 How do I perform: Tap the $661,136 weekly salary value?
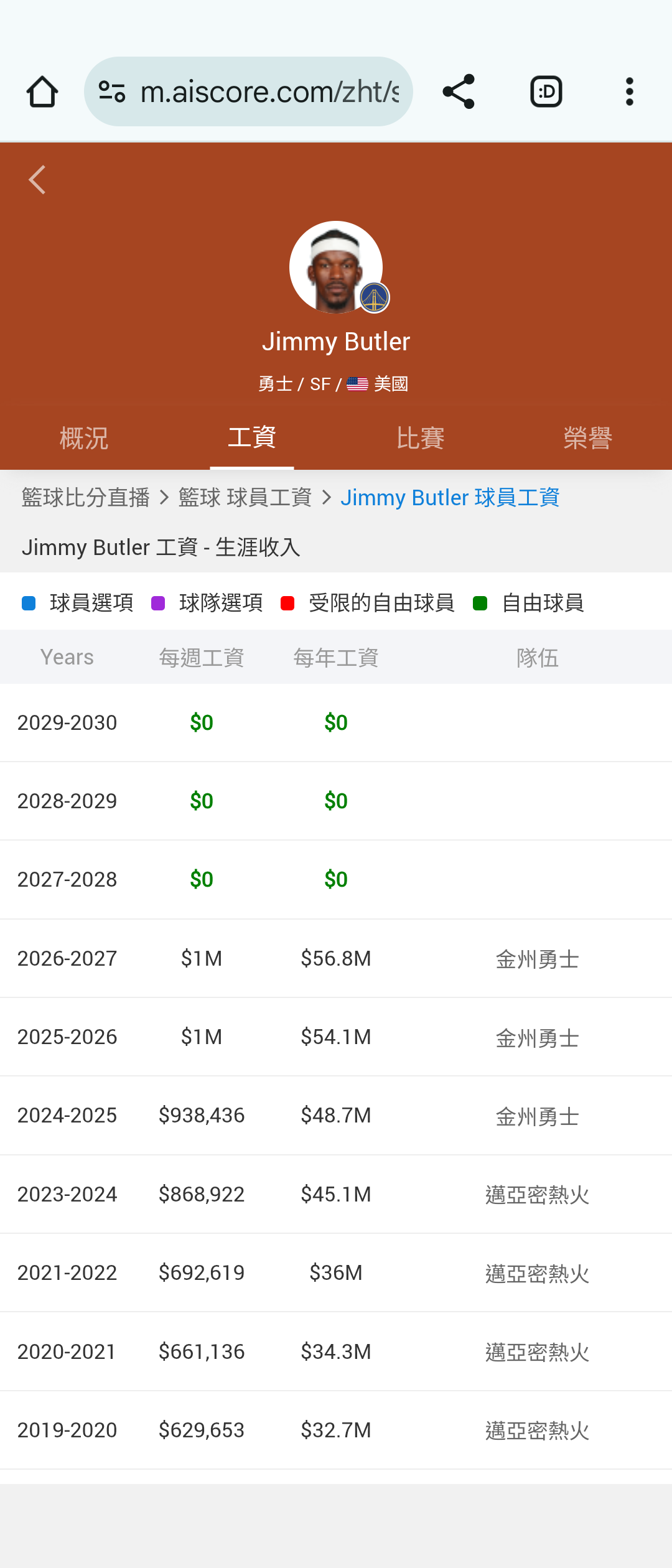tap(202, 1351)
